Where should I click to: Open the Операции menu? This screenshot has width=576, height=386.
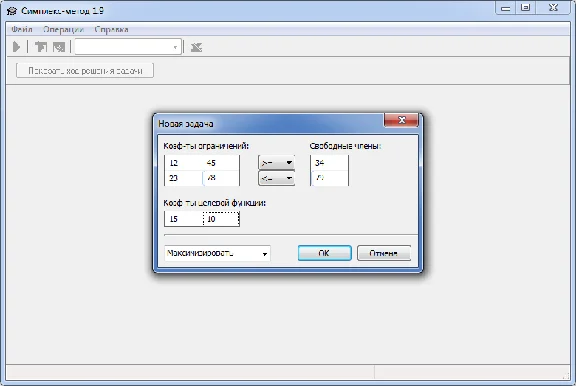coord(63,29)
